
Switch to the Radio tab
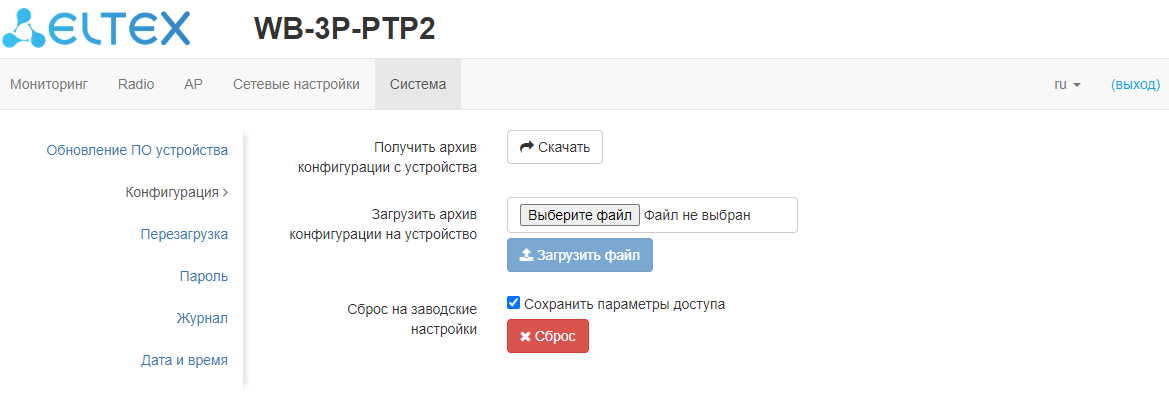point(136,85)
